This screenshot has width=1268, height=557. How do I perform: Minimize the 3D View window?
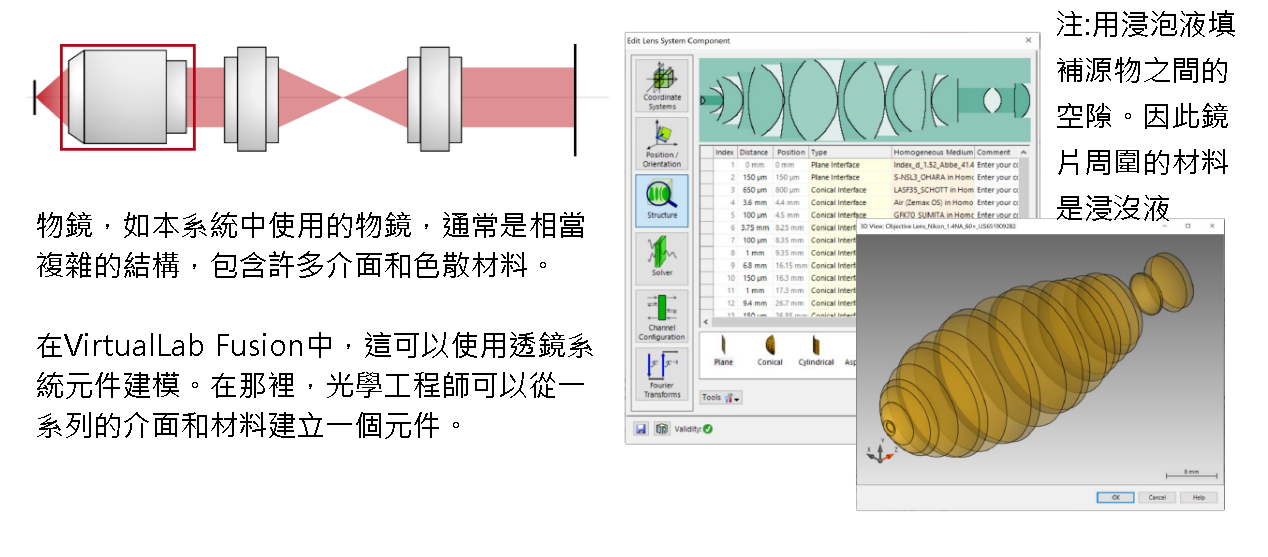coord(1167,226)
